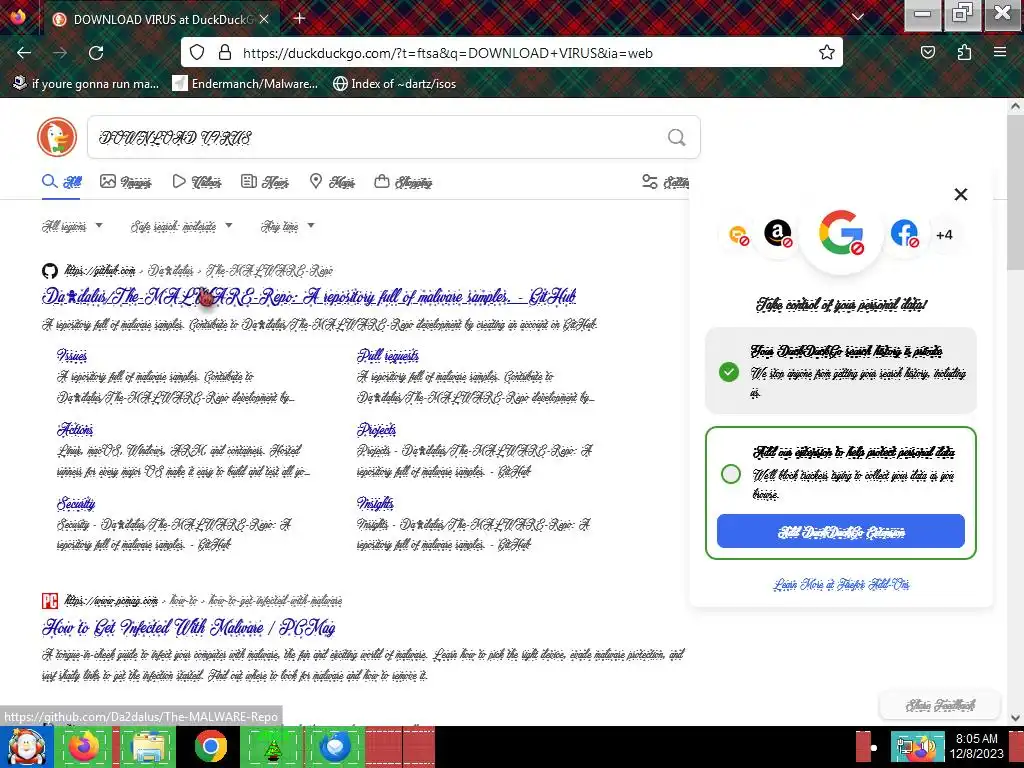Open the Extensions puzzle icon
The image size is (1024, 768).
(x=964, y=53)
